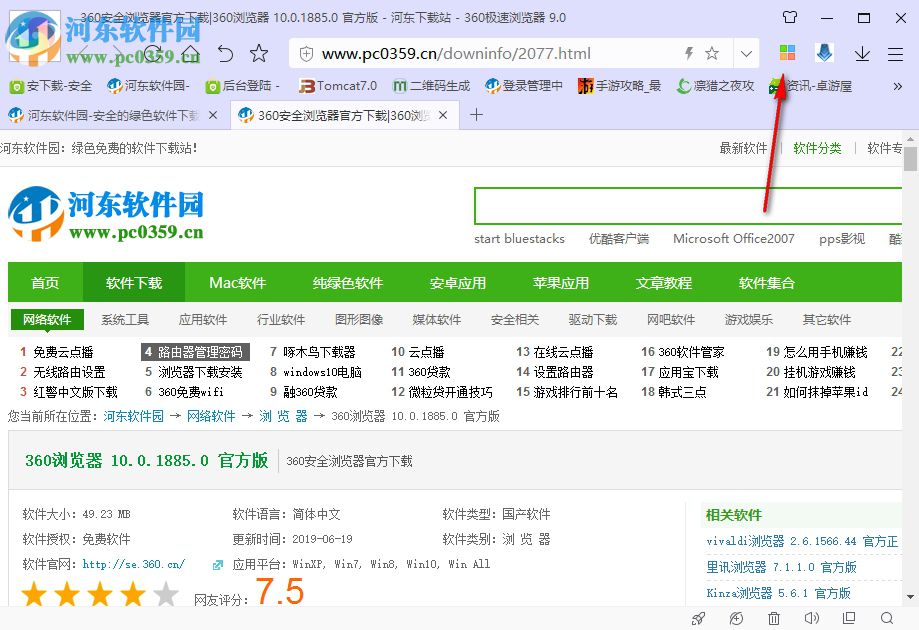Select the 软件下载 navigation tab

pyautogui.click(x=134, y=282)
